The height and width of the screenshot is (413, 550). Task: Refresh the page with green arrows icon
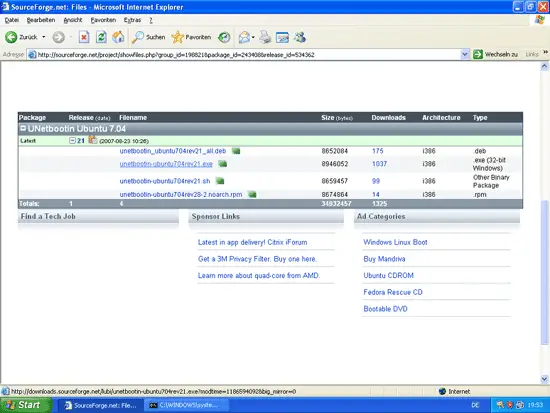pos(101,37)
